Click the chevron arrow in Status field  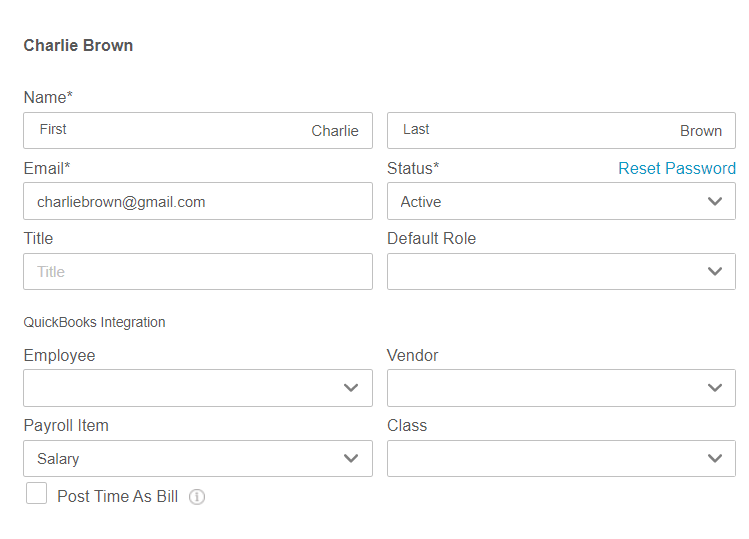(715, 201)
